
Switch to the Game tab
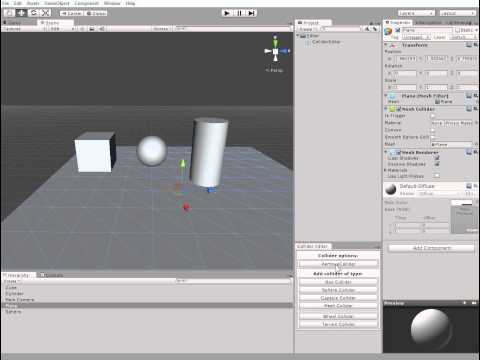coord(15,23)
